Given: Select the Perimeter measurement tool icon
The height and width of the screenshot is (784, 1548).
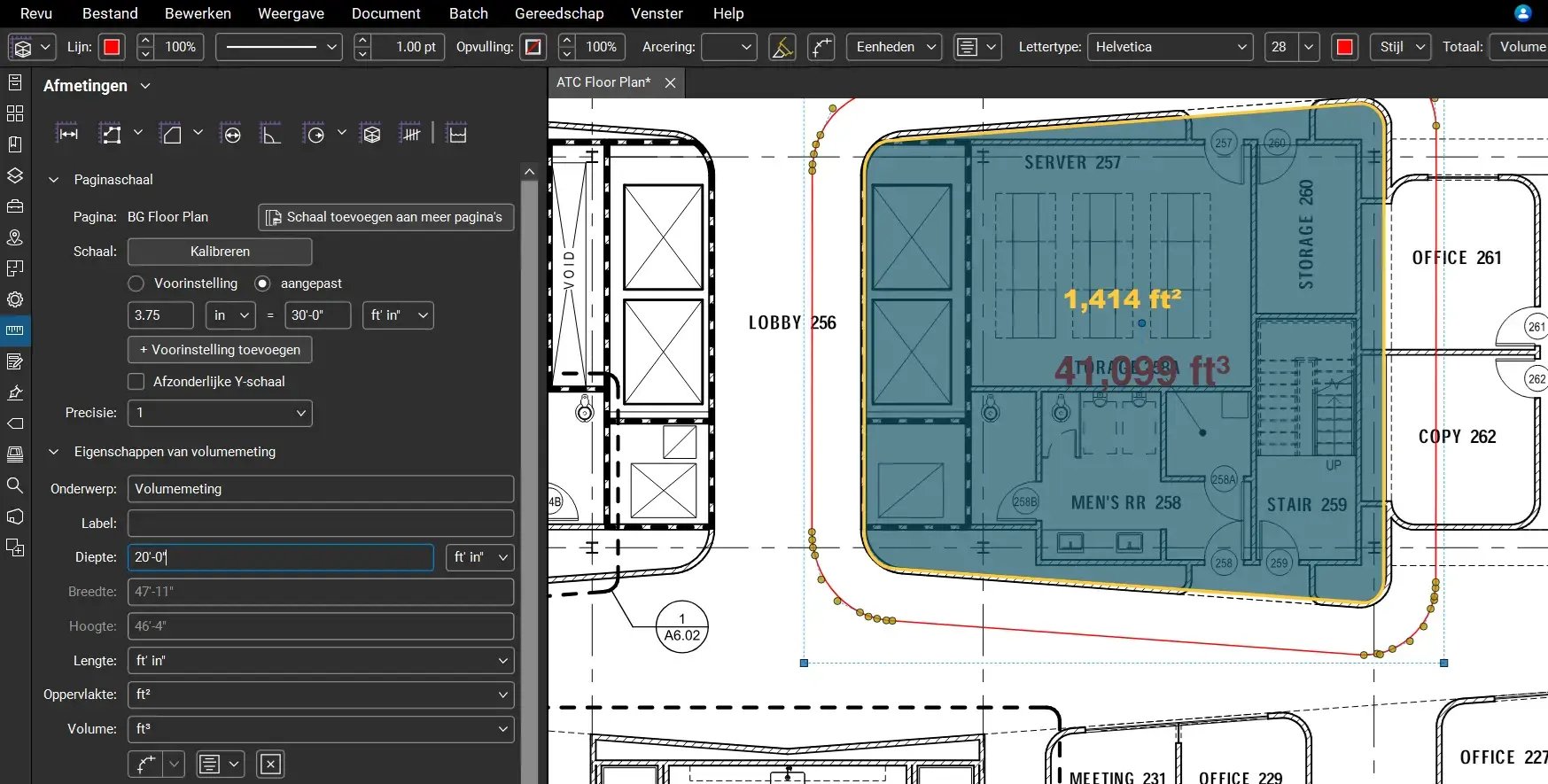Looking at the screenshot, I should pos(111,134).
